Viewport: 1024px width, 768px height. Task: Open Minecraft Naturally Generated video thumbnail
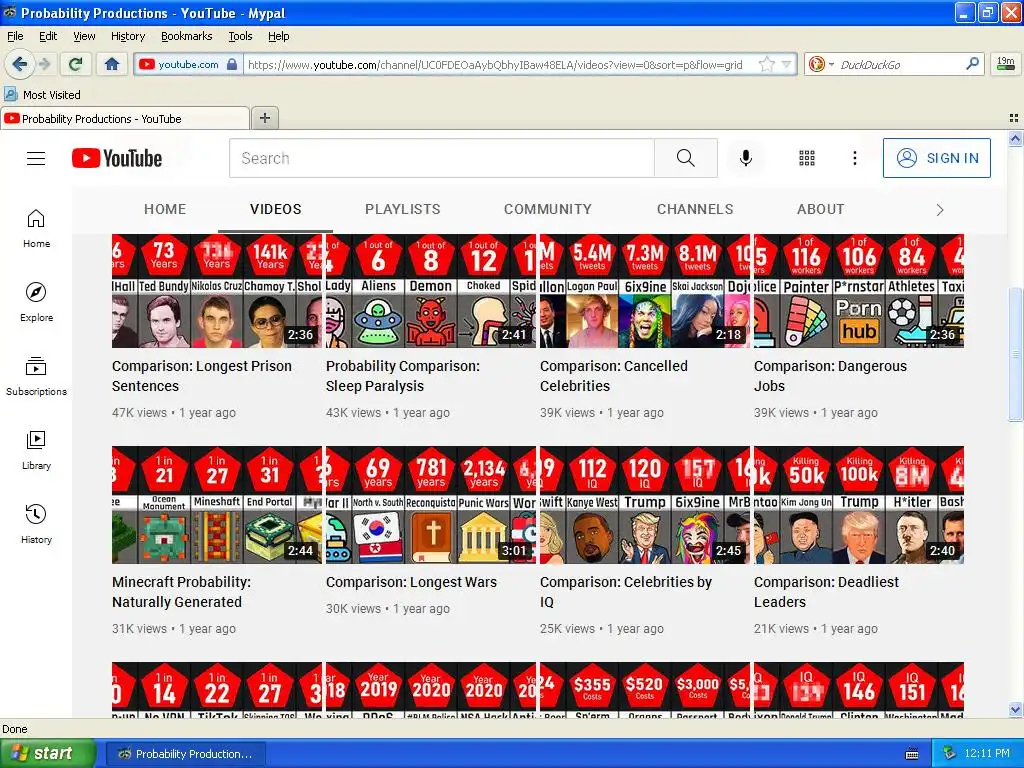click(x=217, y=505)
